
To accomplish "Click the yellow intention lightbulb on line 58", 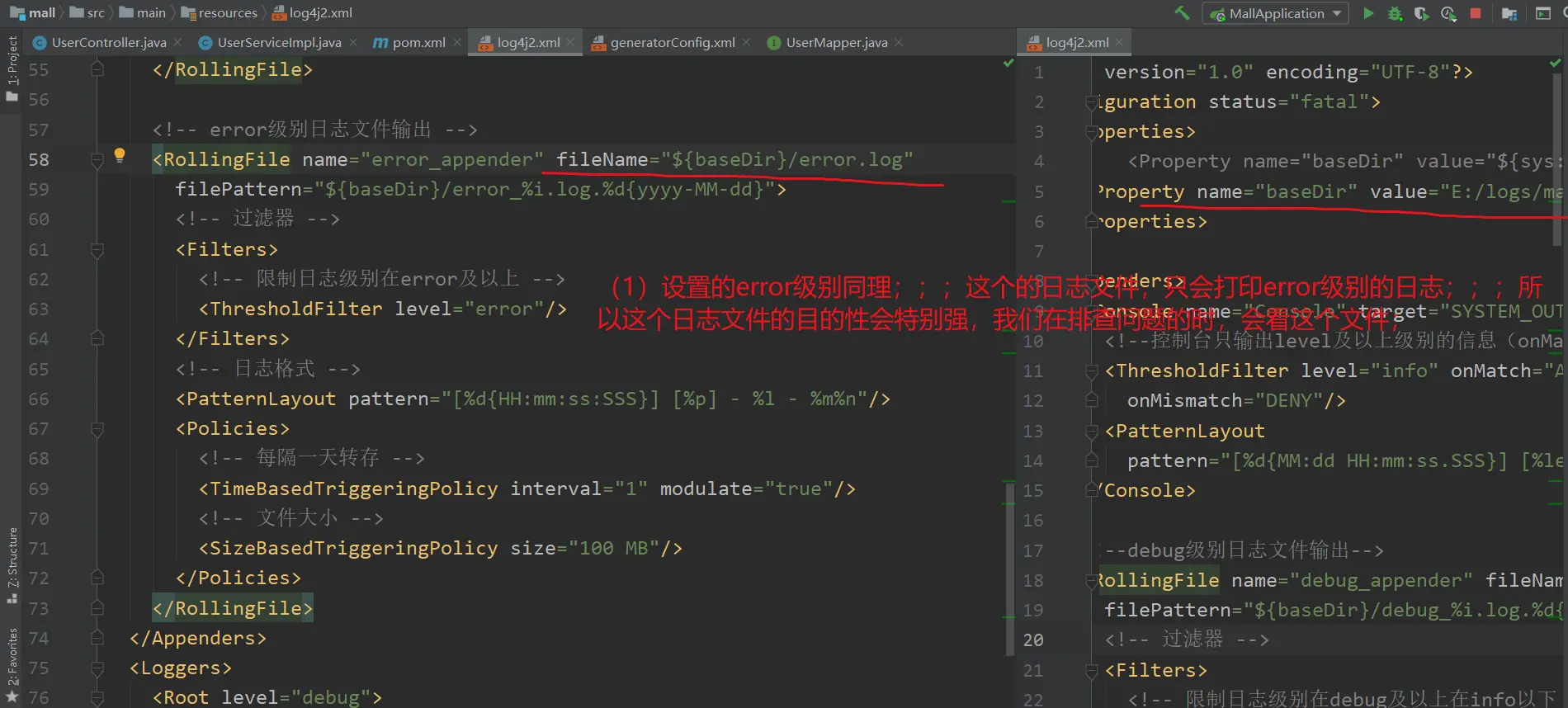I will coord(120,154).
